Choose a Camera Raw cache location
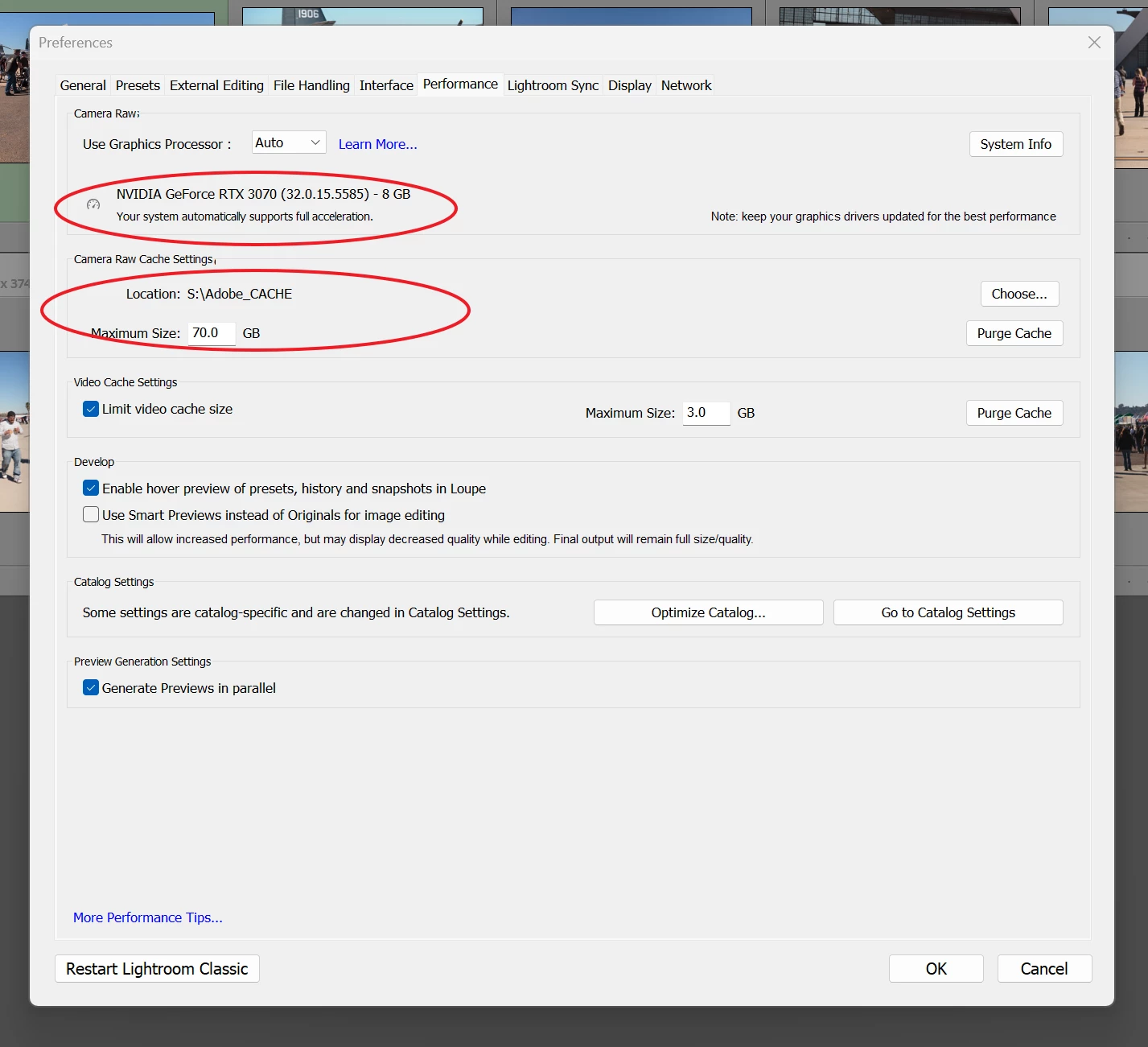The height and width of the screenshot is (1047, 1148). 1019,294
